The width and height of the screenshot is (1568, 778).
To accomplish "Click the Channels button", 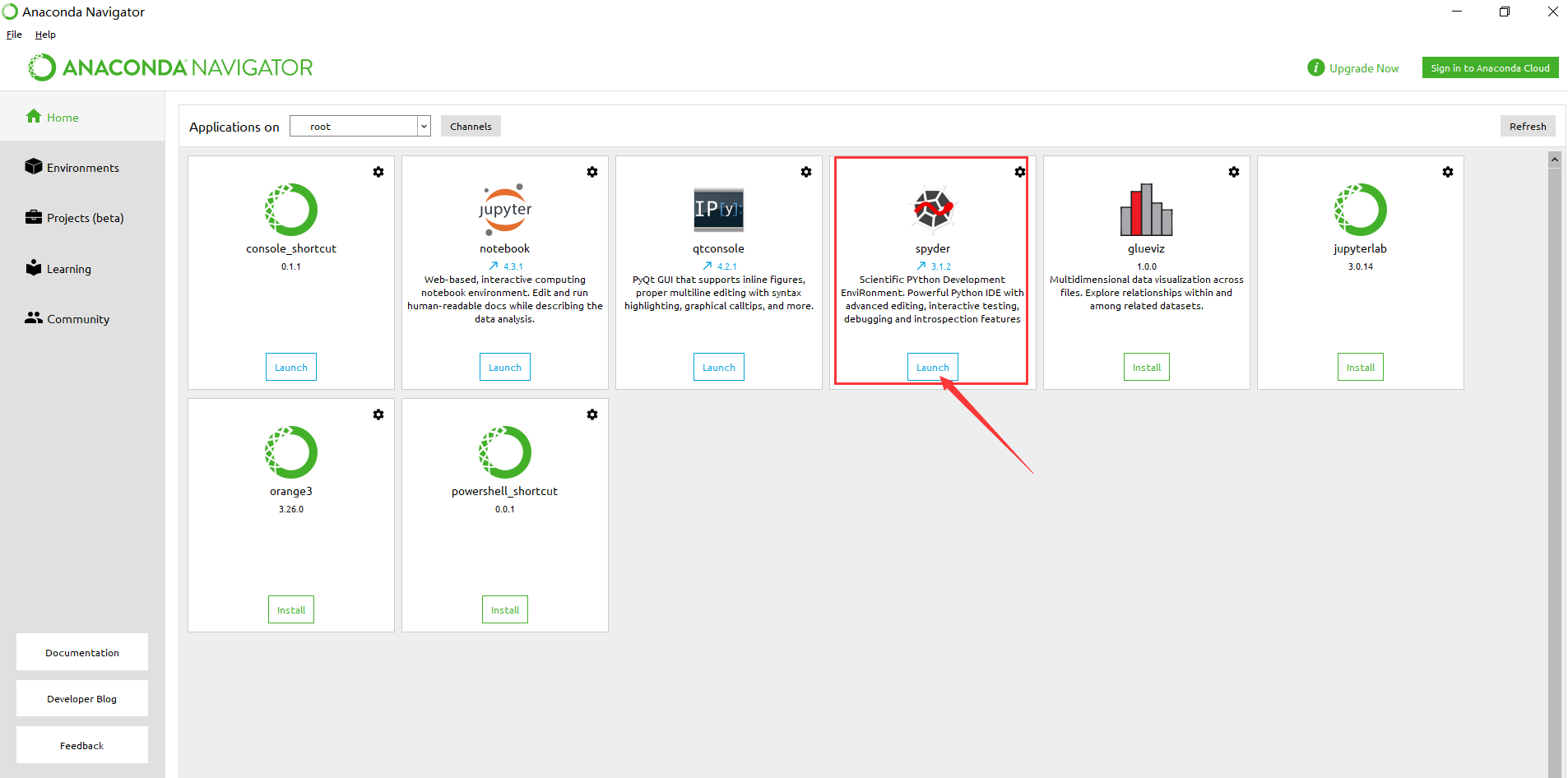I will coord(471,126).
